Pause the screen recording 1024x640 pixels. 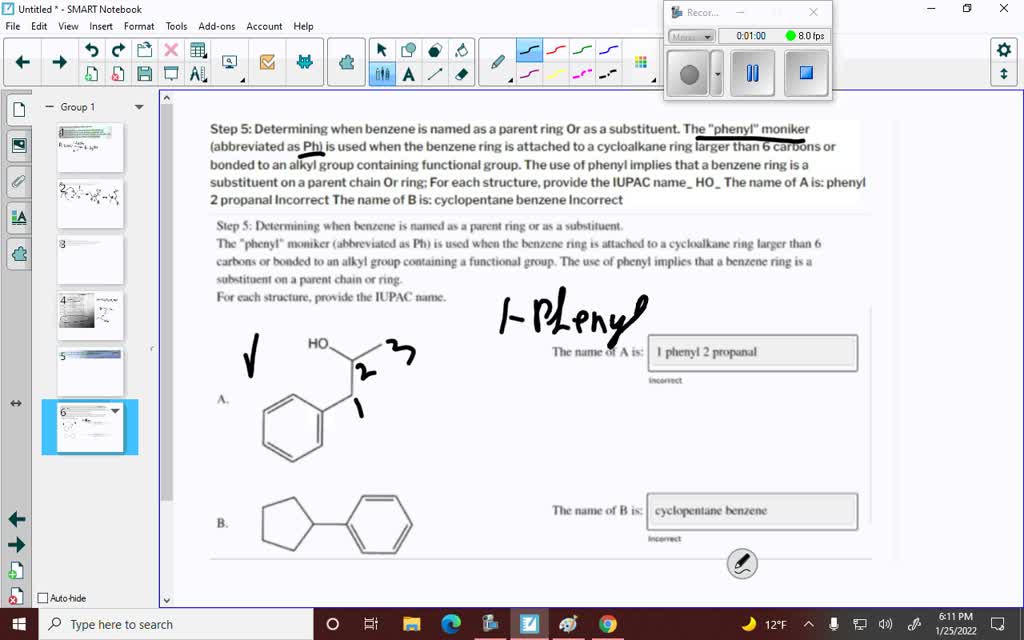click(753, 71)
